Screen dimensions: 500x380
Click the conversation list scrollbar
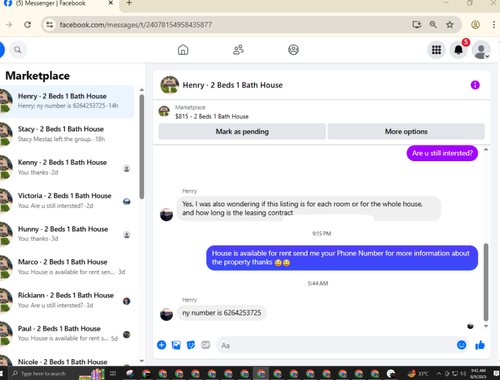[142, 147]
